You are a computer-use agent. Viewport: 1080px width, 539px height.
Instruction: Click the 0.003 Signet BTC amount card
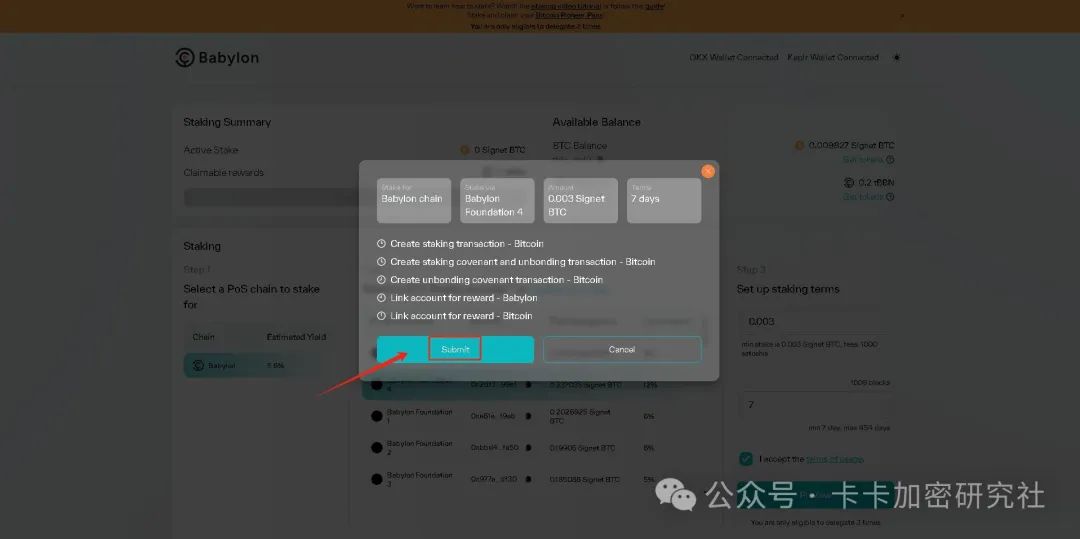[x=581, y=201]
